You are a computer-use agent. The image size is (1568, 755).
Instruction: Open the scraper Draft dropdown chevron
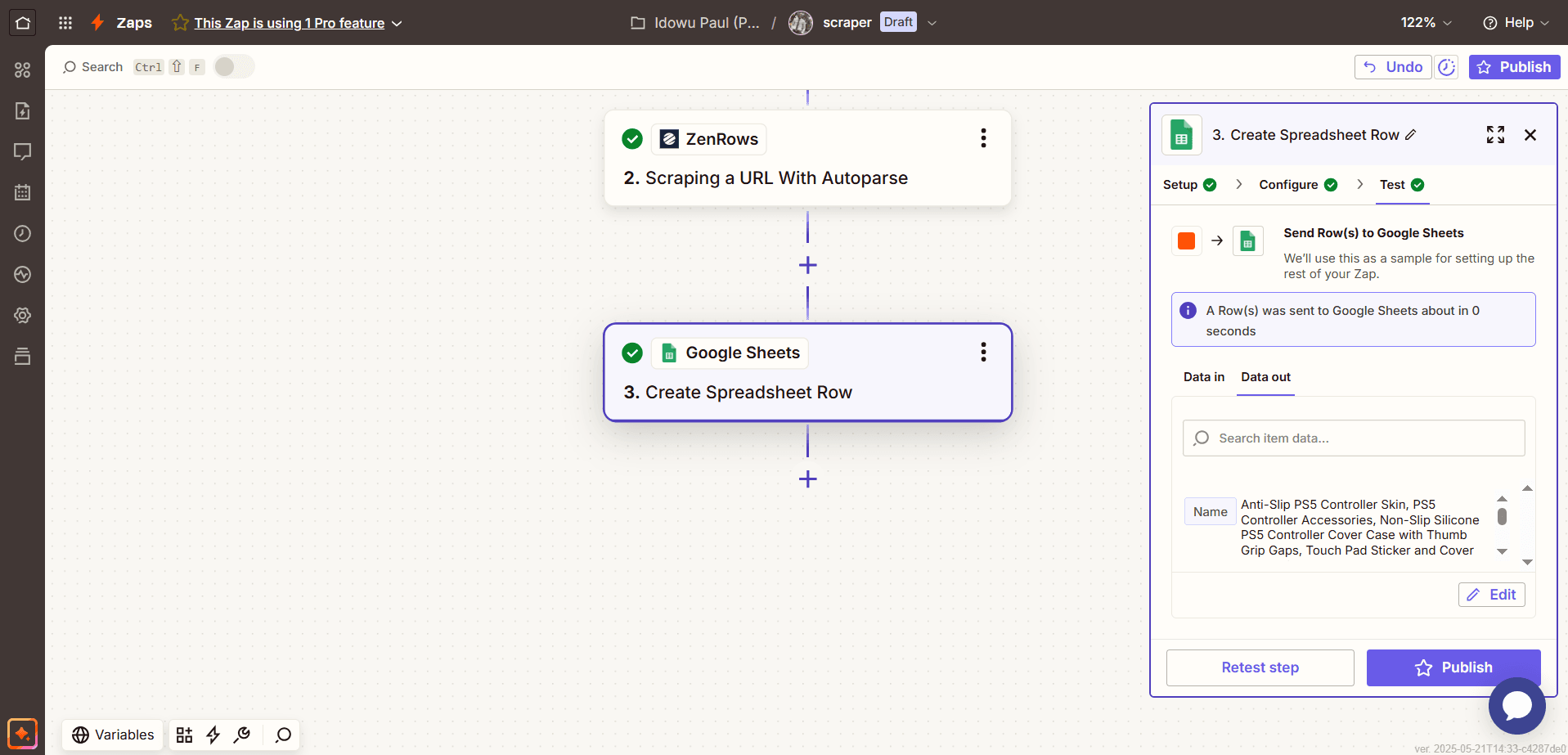pos(932,23)
